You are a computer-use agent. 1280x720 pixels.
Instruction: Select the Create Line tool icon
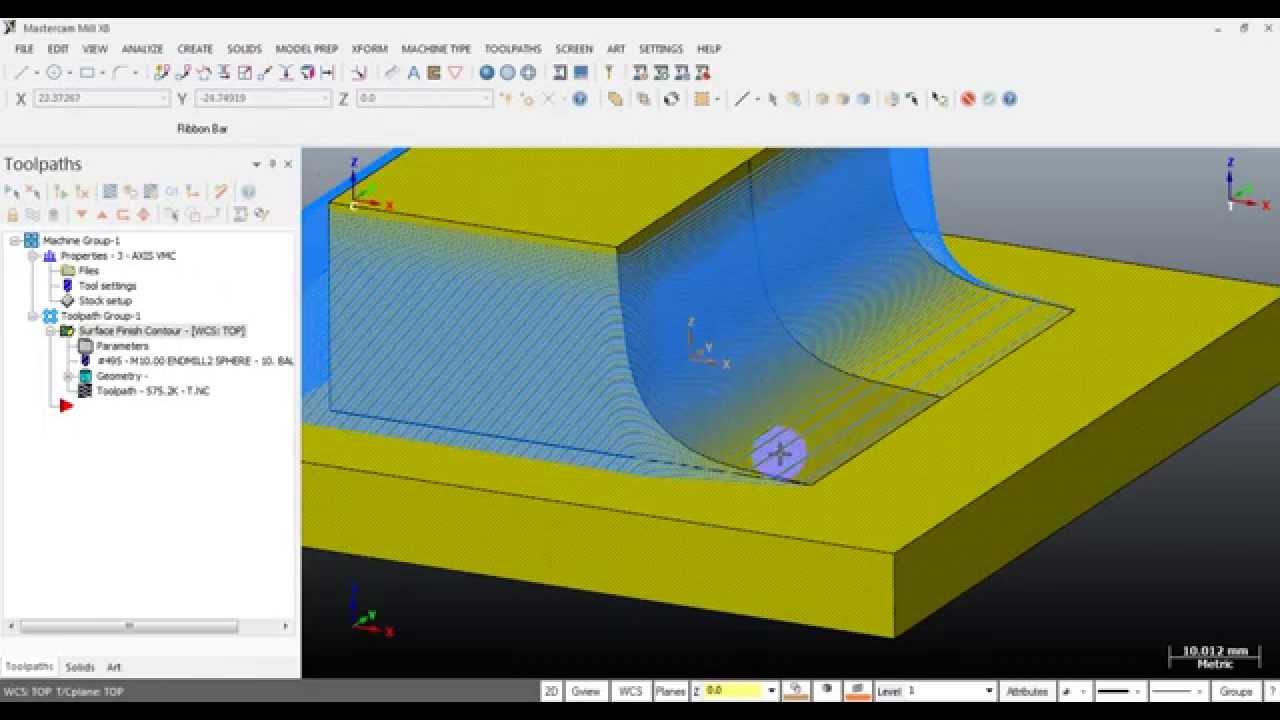pos(21,73)
